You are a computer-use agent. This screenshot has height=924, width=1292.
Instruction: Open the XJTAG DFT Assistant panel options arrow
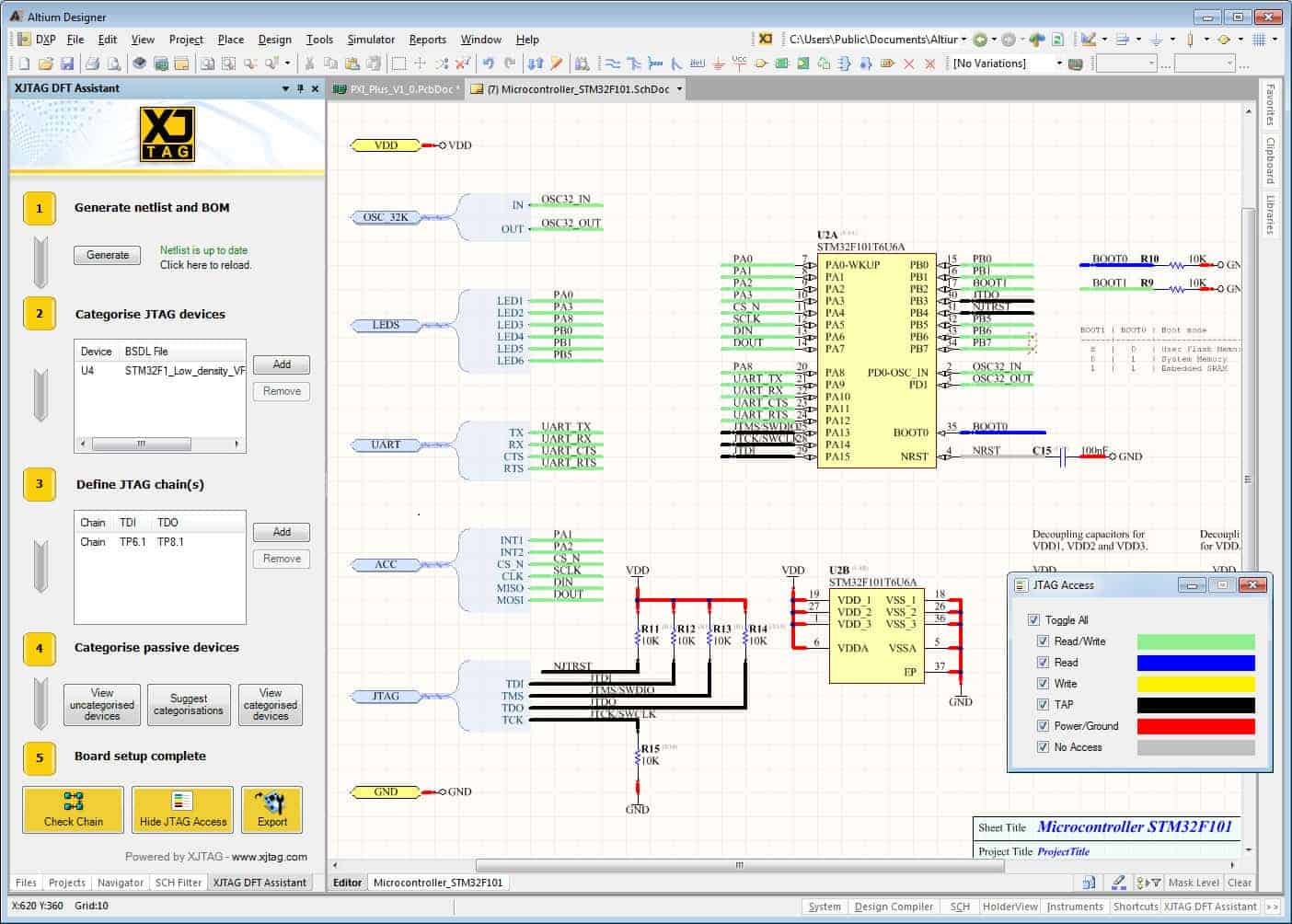point(285,88)
